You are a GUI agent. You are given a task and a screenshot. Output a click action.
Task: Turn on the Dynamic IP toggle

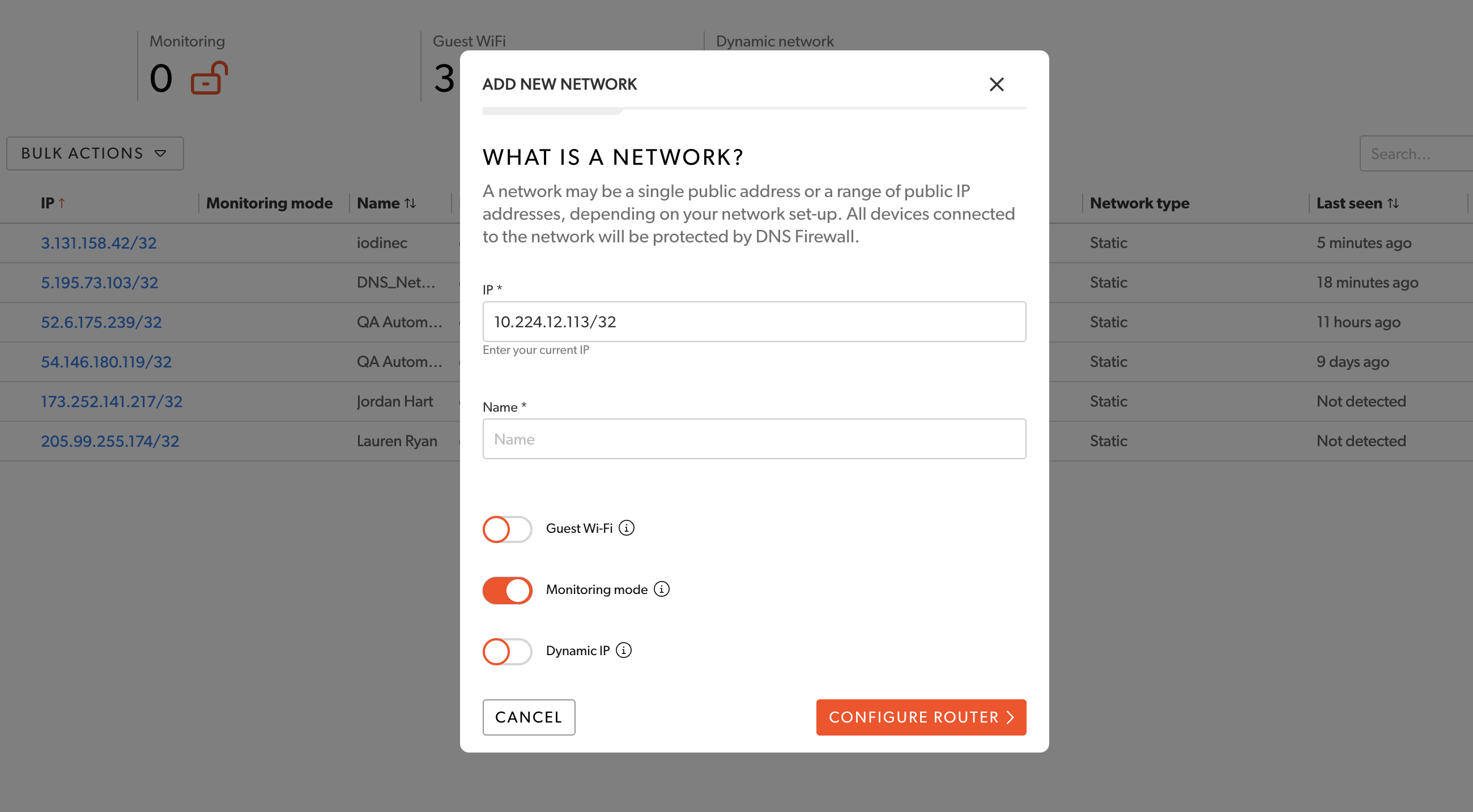[x=506, y=651]
